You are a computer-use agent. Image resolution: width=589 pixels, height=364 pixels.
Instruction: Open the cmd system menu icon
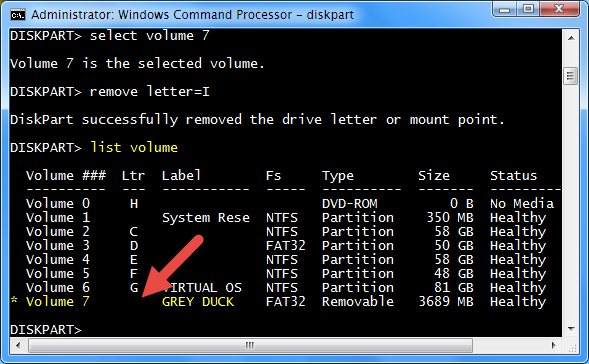pos(18,15)
